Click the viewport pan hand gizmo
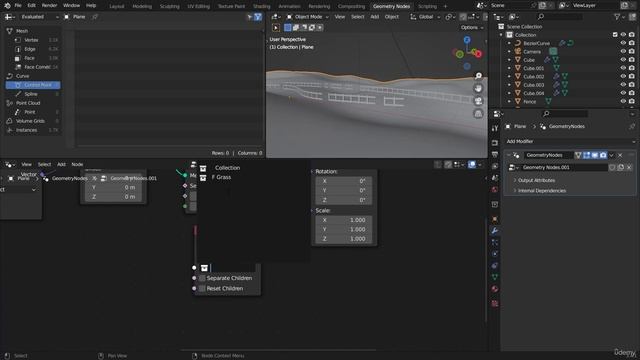640x360 pixels. [x=478, y=89]
